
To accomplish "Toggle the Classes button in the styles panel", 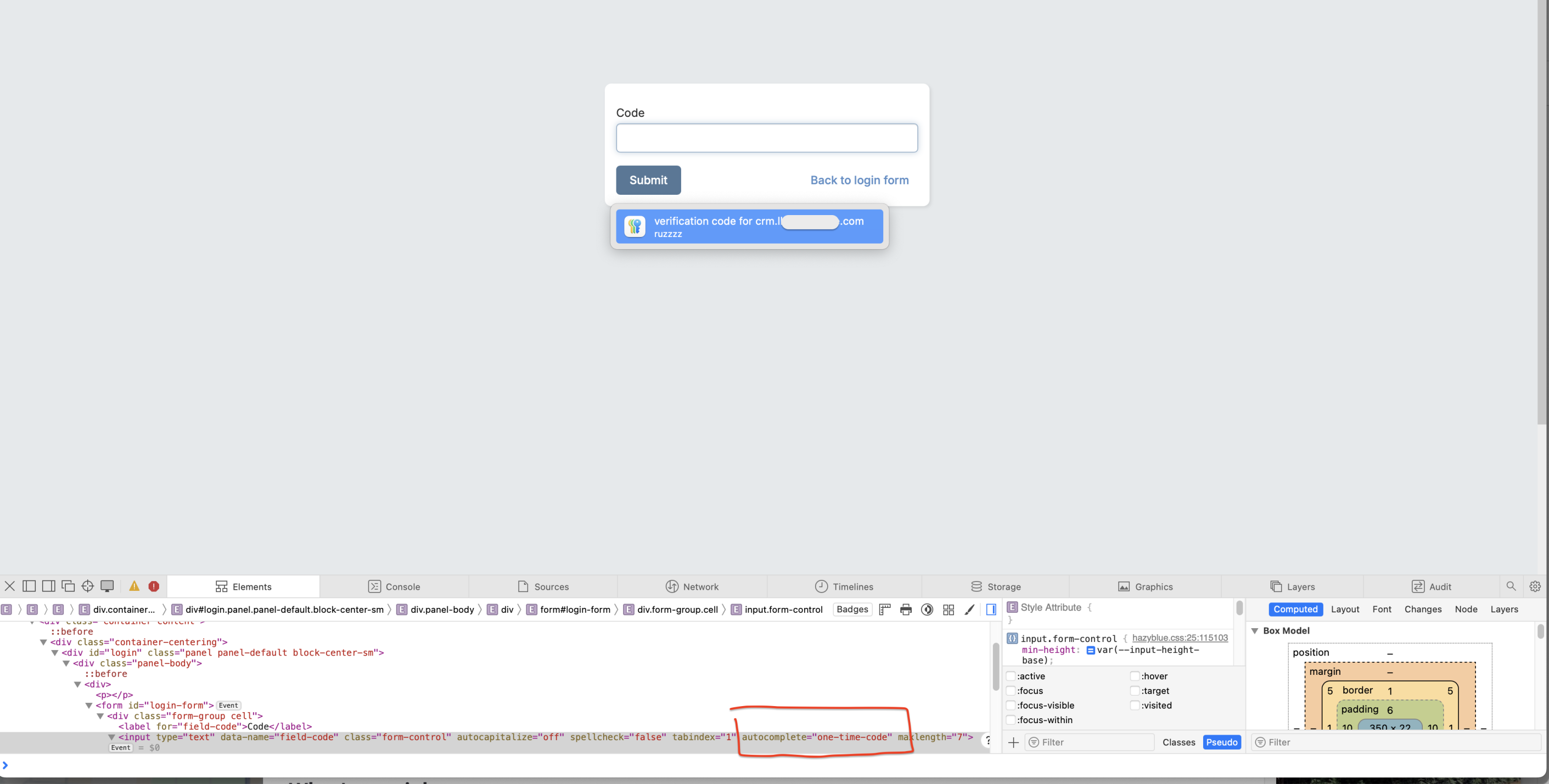I will (x=1178, y=742).
